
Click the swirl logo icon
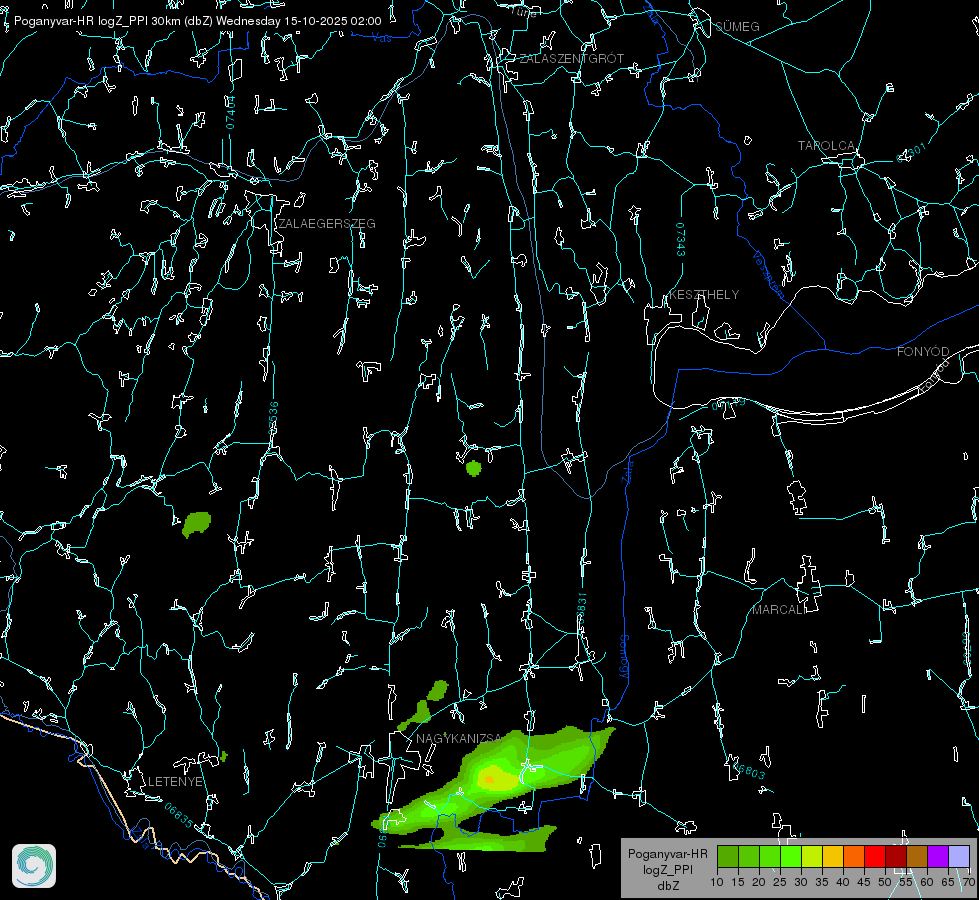pos(34,866)
